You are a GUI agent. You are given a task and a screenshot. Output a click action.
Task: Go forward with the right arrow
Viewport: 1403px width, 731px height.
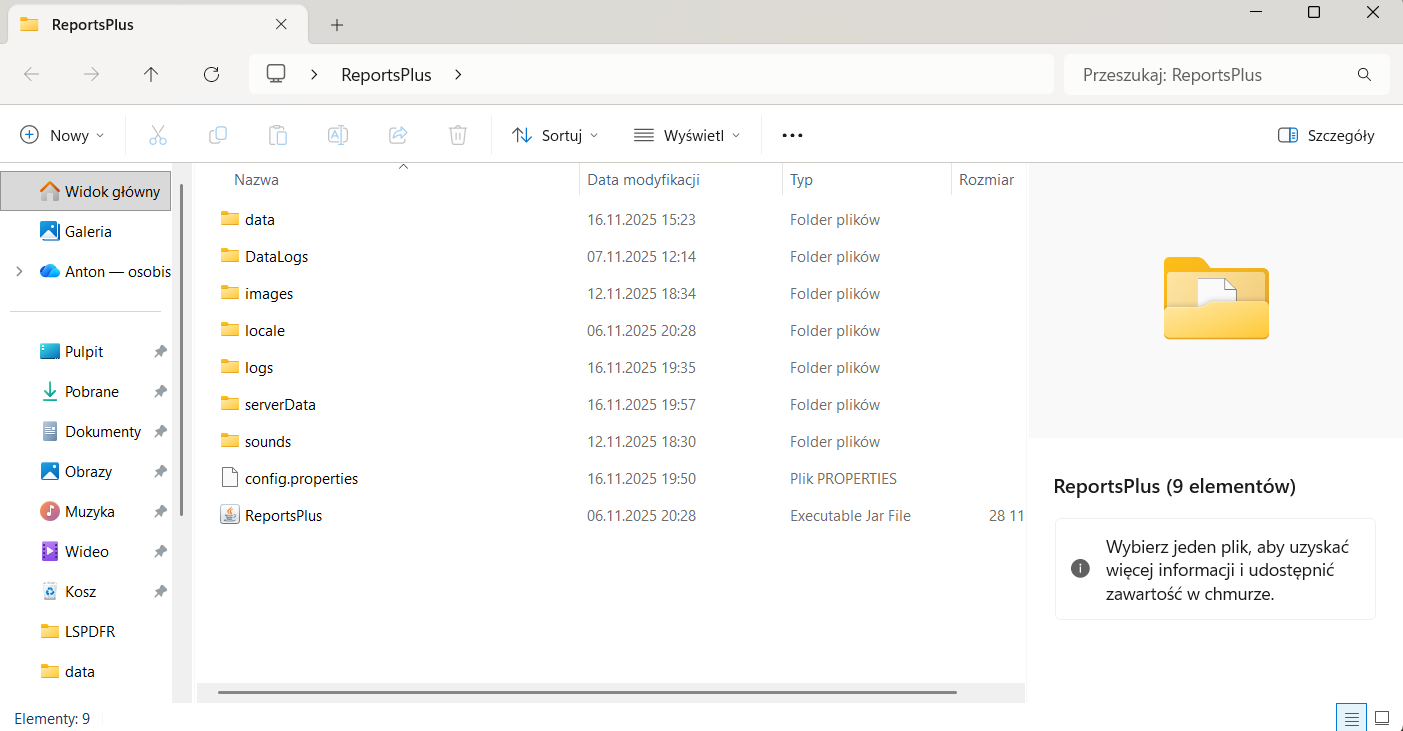coord(91,74)
